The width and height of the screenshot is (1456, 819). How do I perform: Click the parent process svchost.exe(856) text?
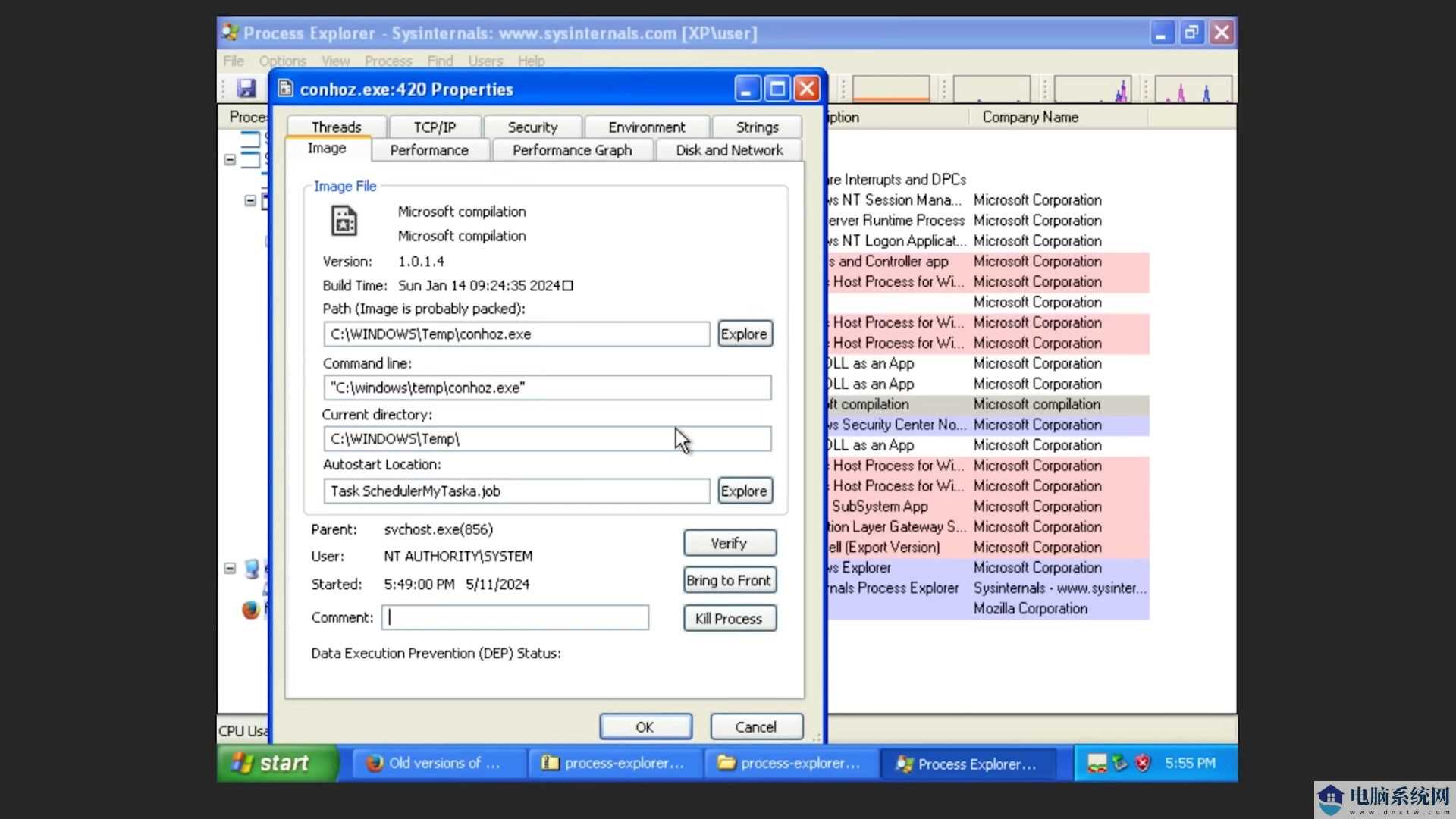[x=438, y=529]
